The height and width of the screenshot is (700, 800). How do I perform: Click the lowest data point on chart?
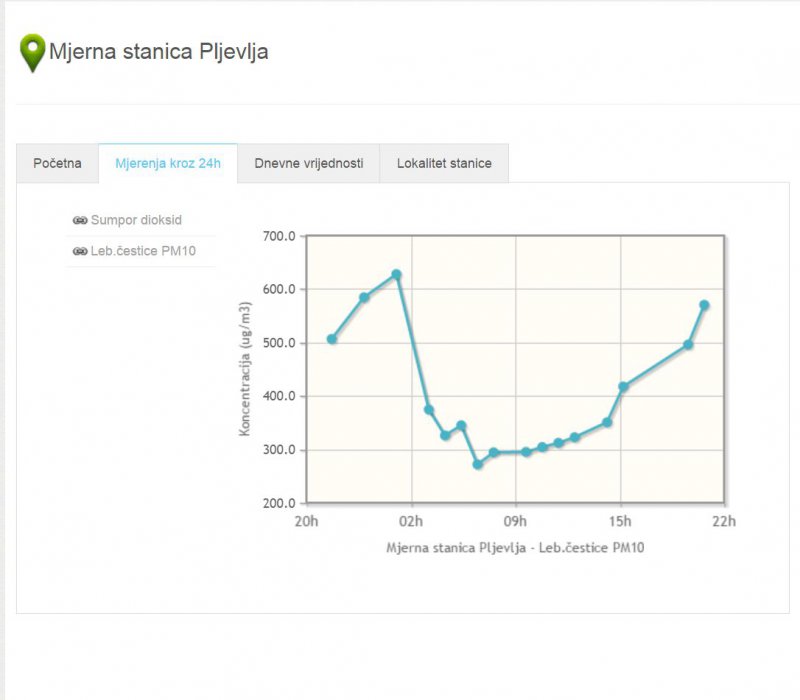[x=478, y=464]
